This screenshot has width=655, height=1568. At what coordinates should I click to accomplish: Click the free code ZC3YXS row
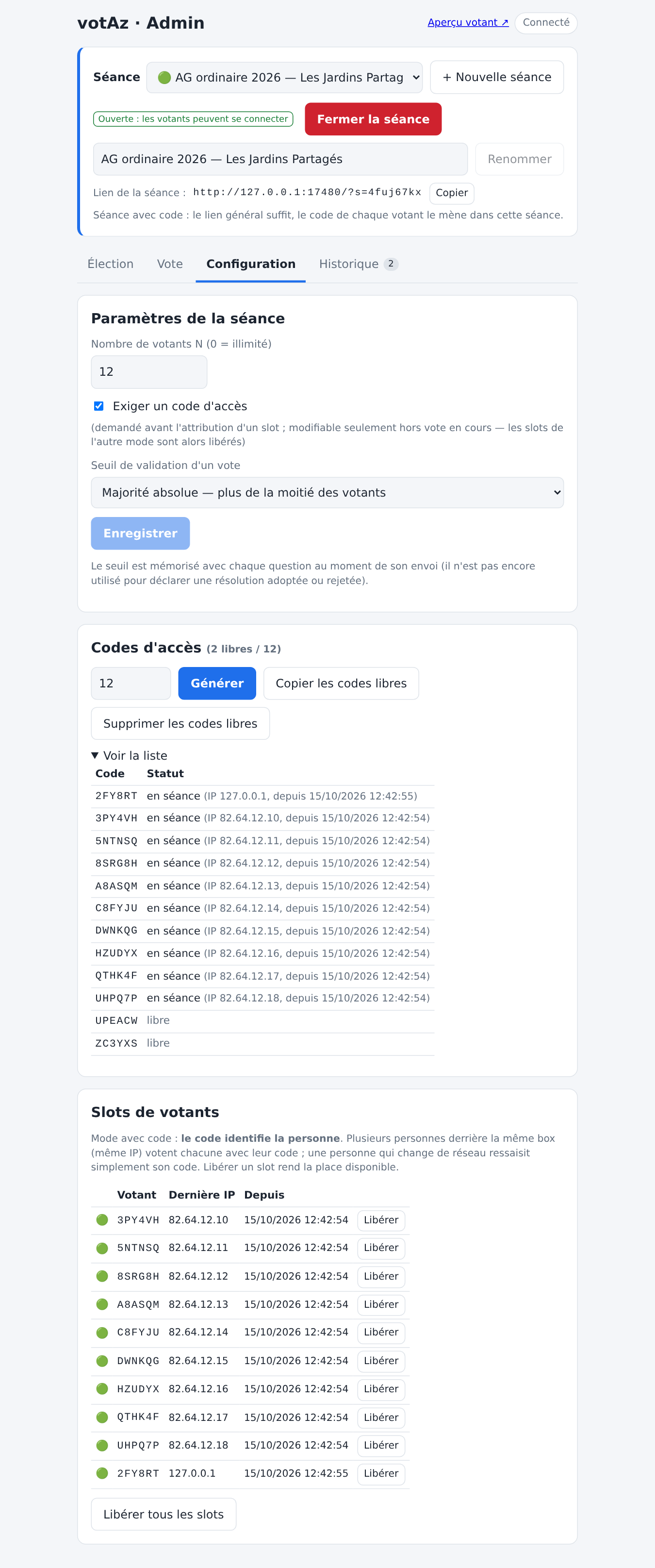(263, 1043)
